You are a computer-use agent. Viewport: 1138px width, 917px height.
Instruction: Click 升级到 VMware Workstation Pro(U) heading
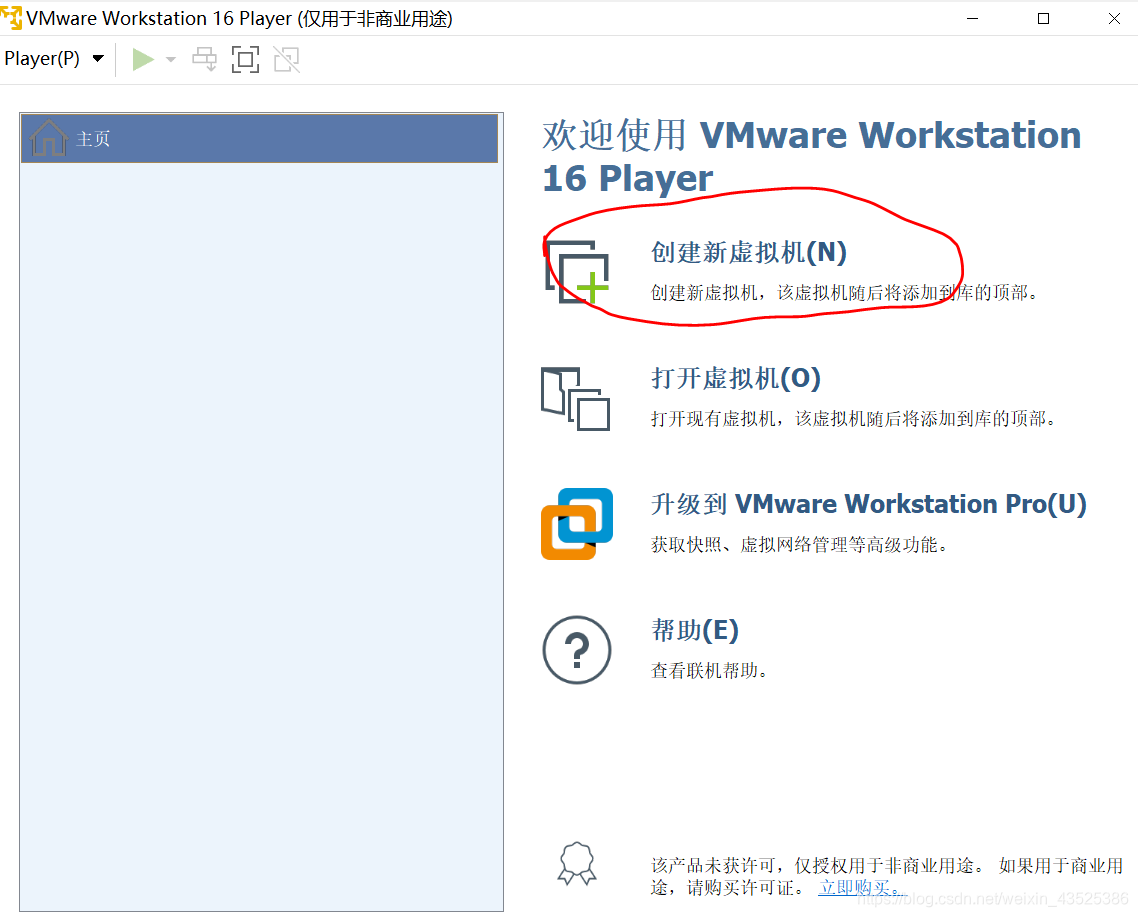[868, 504]
